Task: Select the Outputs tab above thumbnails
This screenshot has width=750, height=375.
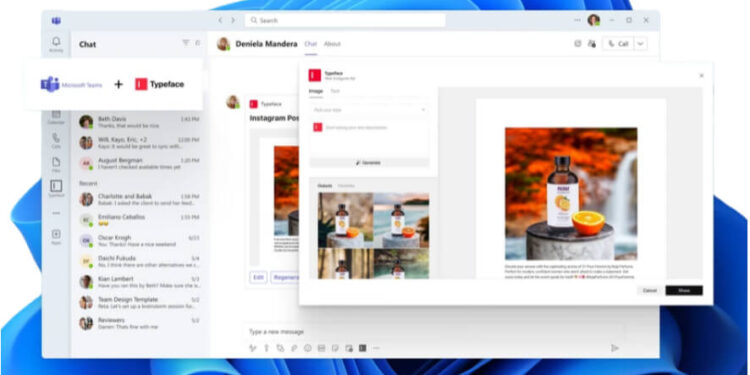Action: coord(325,186)
